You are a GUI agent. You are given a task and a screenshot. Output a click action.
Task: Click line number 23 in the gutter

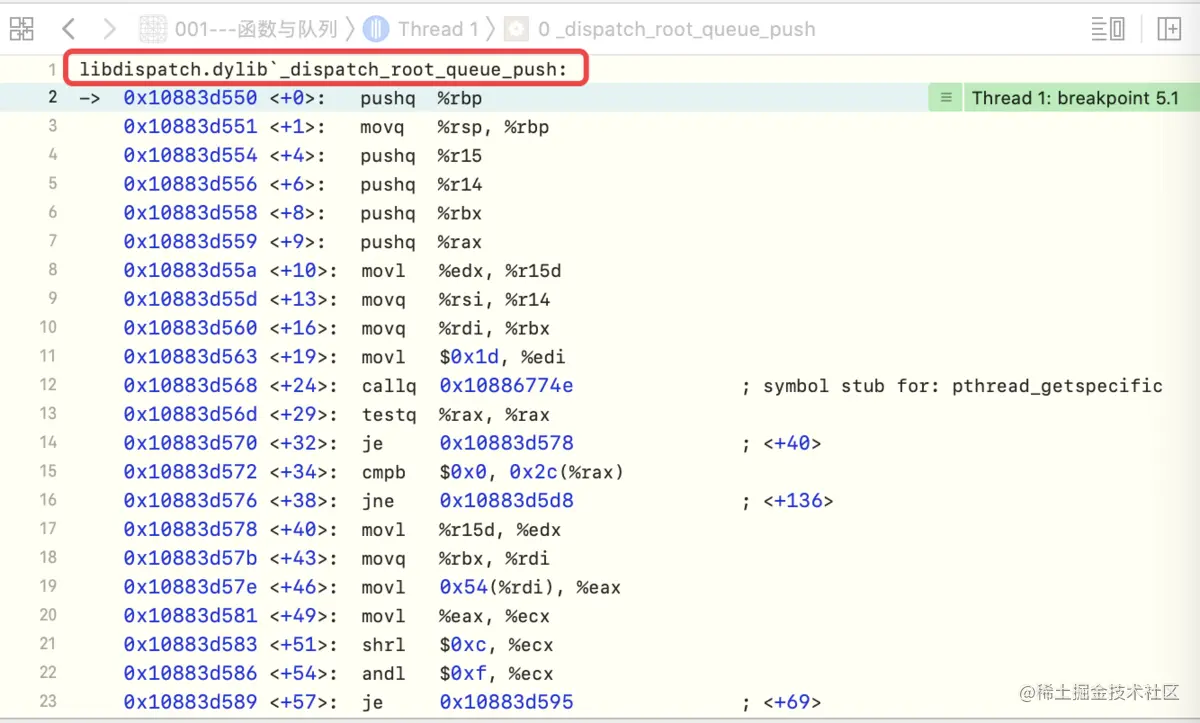tap(48, 701)
